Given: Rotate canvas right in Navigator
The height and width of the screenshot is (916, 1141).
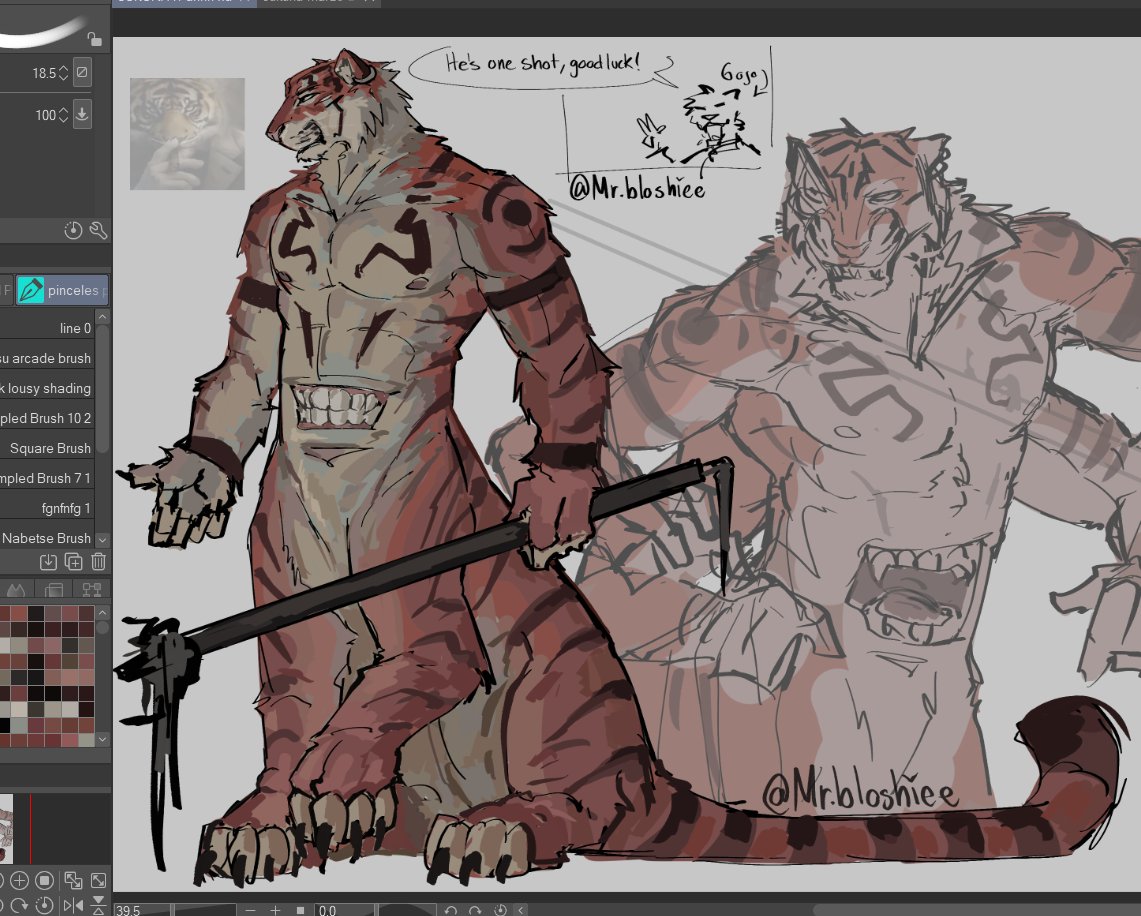Looking at the screenshot, I should [20, 906].
